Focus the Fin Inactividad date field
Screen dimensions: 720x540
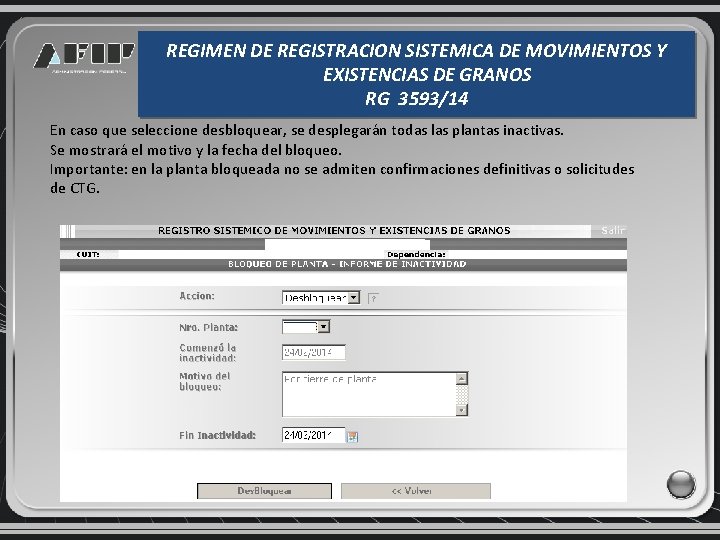point(314,435)
